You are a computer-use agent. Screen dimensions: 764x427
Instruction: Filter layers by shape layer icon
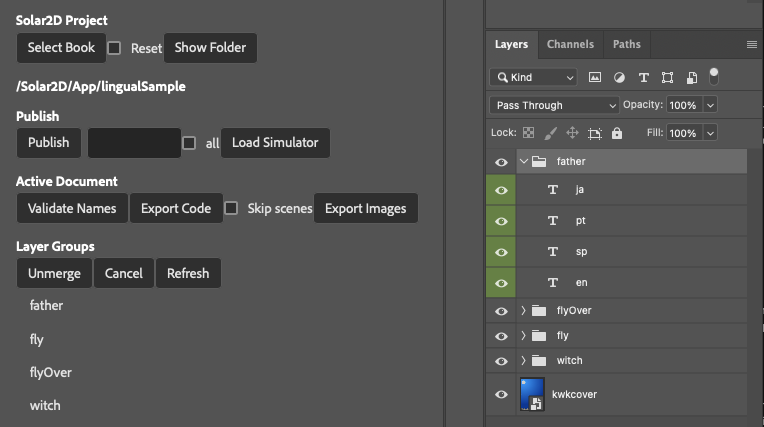668,78
